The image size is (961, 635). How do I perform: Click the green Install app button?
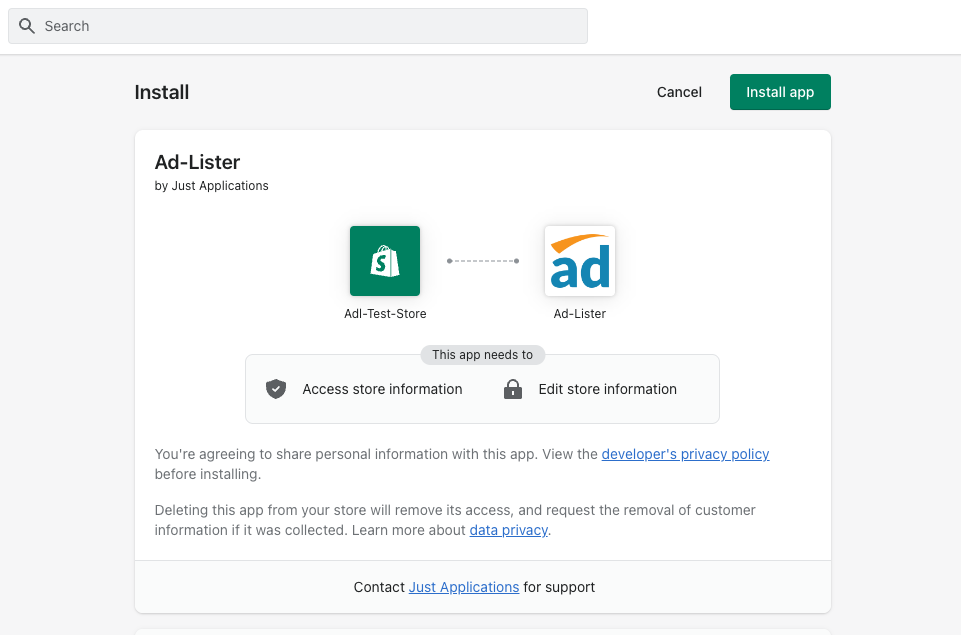coord(780,92)
